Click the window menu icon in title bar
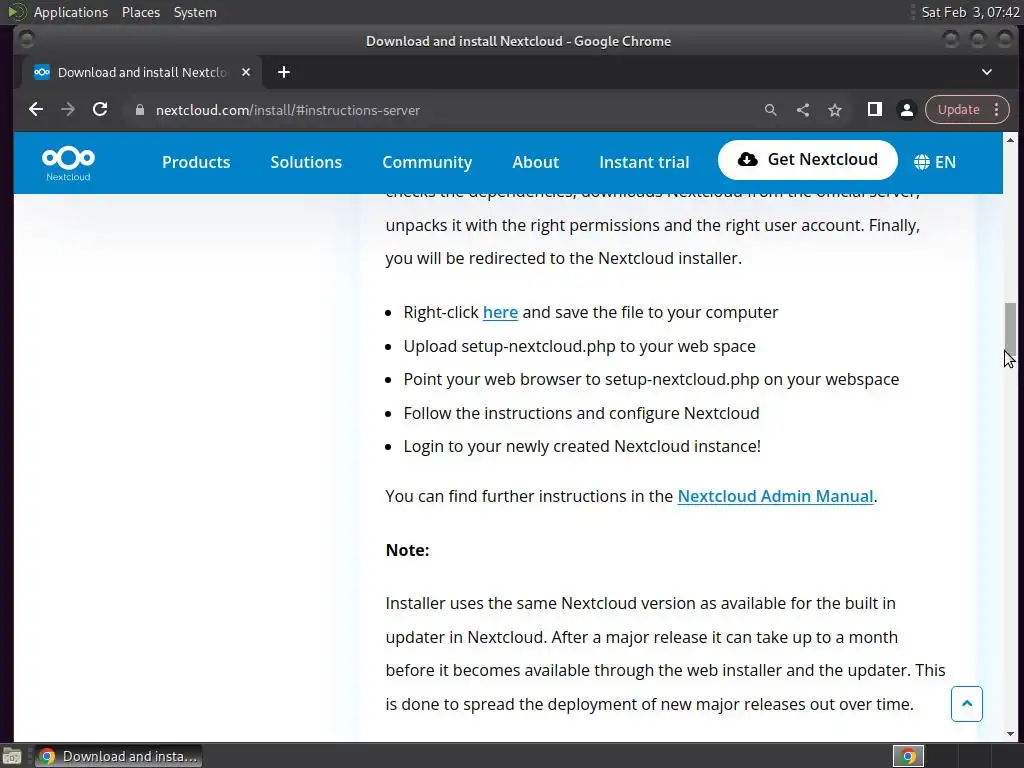 pos(27,40)
